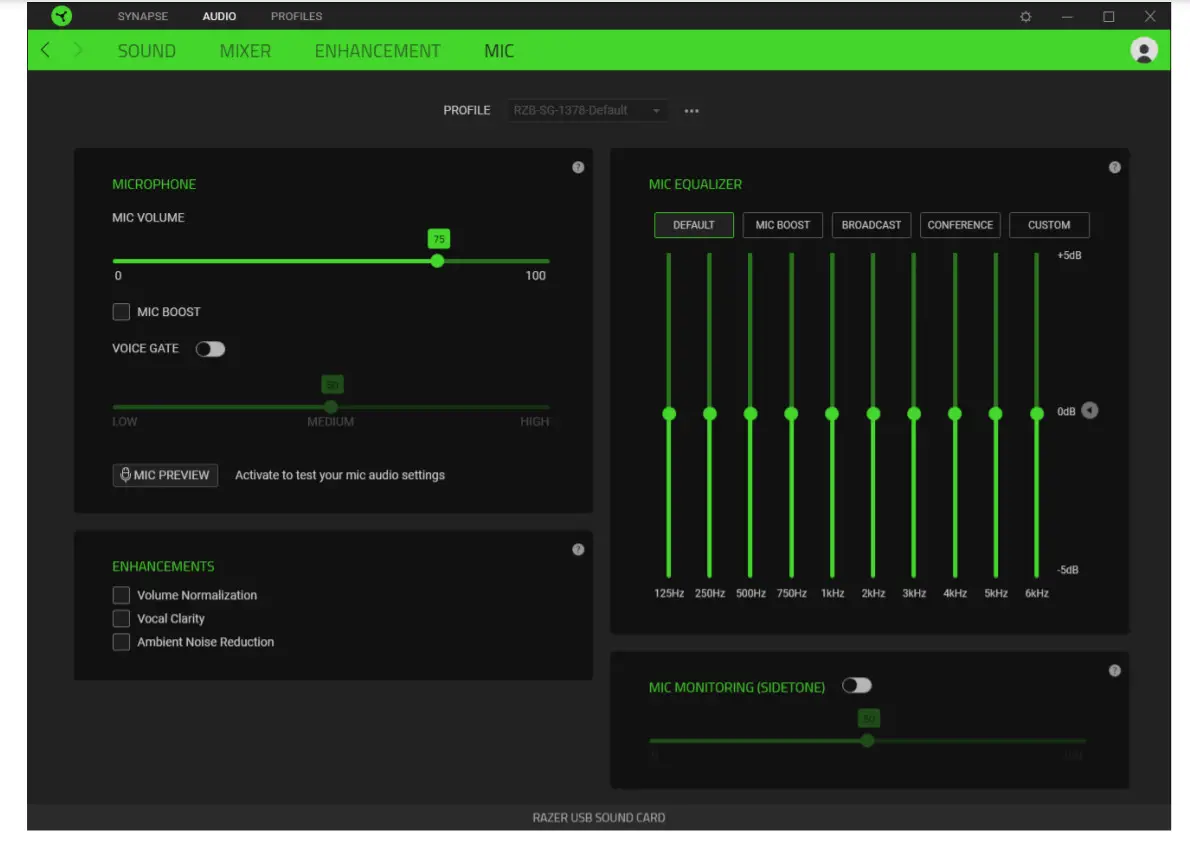The image size is (1190, 841).
Task: Open Mic Equalizer help icon
Action: pos(1115,167)
